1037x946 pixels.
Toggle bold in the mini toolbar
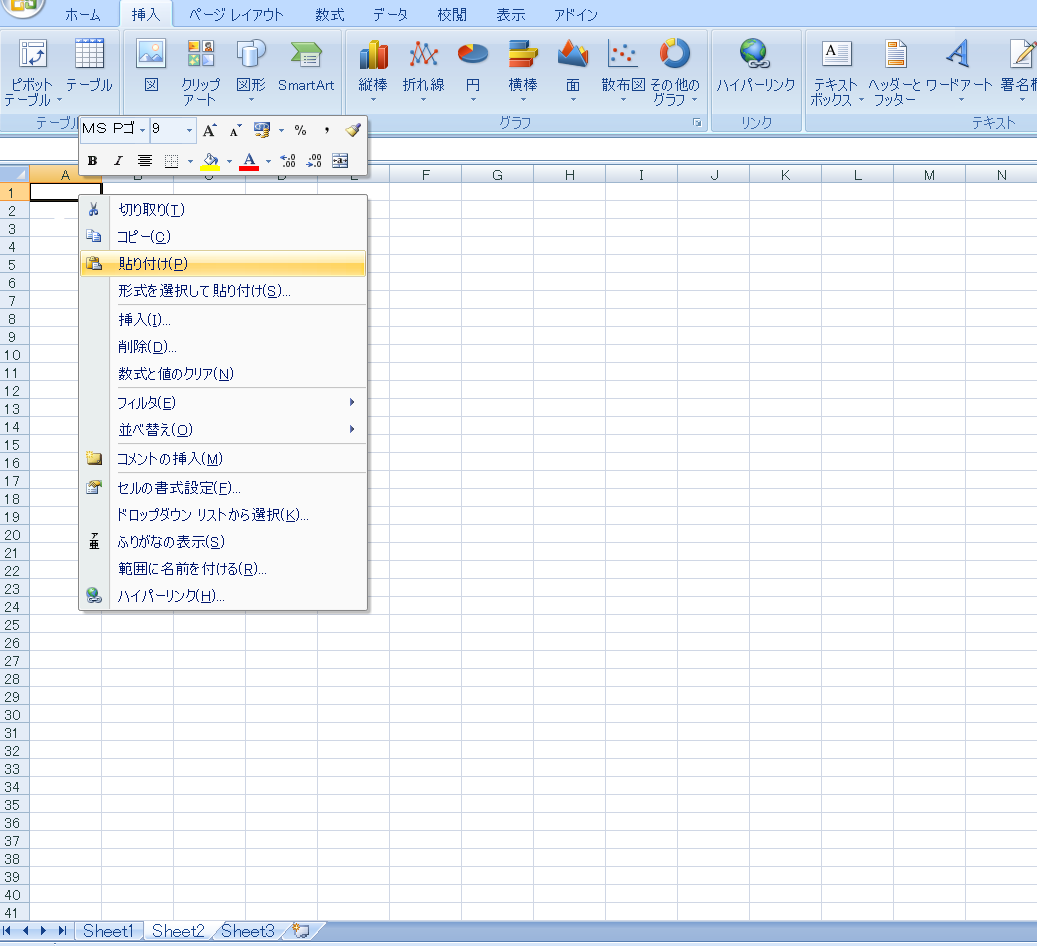(x=93, y=161)
